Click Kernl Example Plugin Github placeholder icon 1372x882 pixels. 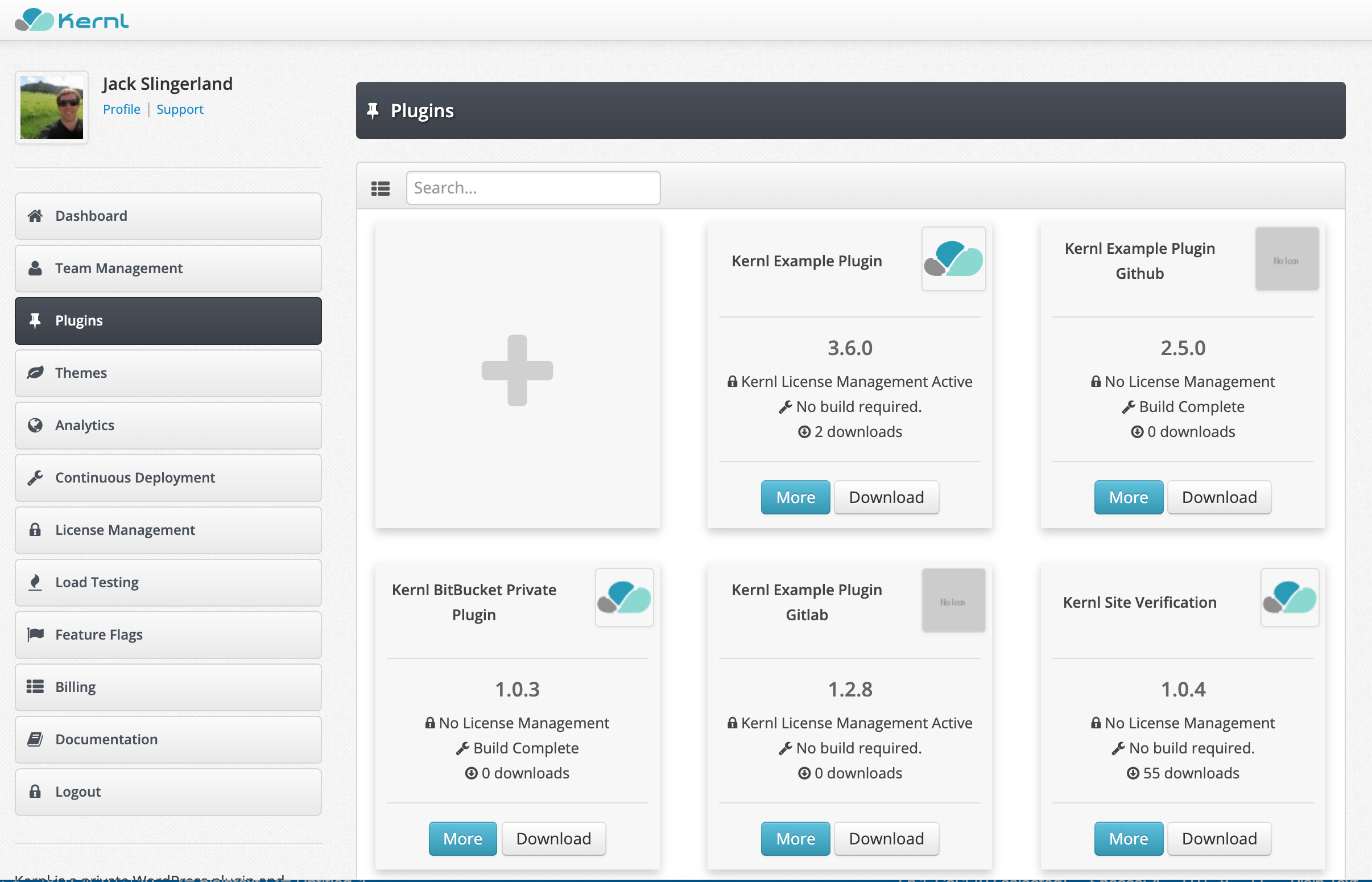[x=1286, y=259]
